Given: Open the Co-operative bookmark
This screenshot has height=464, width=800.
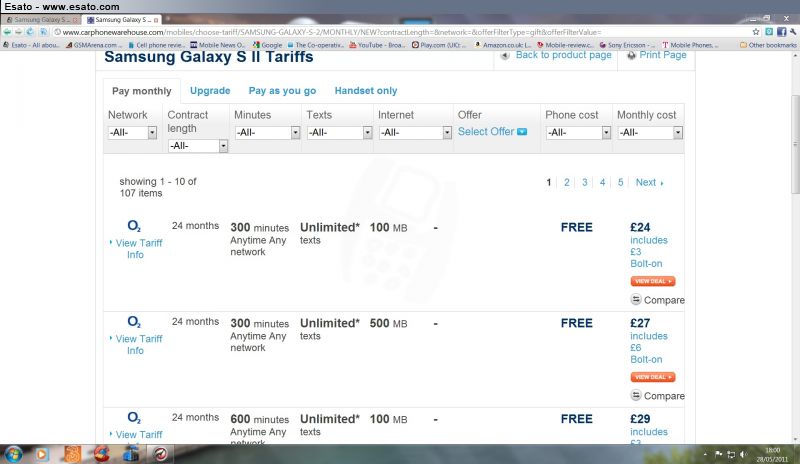Looking at the screenshot, I should point(315,45).
